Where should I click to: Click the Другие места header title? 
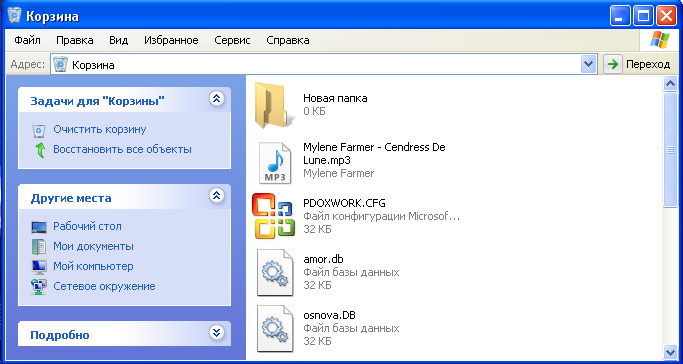coord(71,199)
